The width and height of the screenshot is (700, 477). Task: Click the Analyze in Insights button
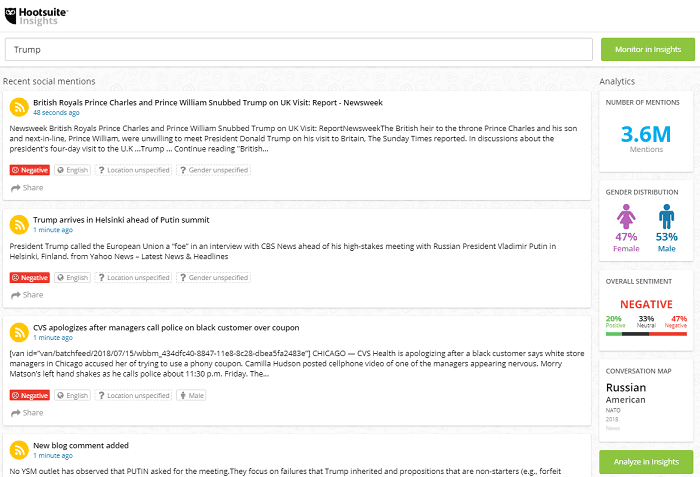coord(647,461)
